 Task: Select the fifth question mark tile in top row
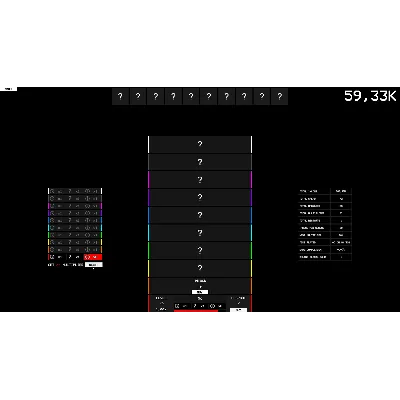coord(191,97)
